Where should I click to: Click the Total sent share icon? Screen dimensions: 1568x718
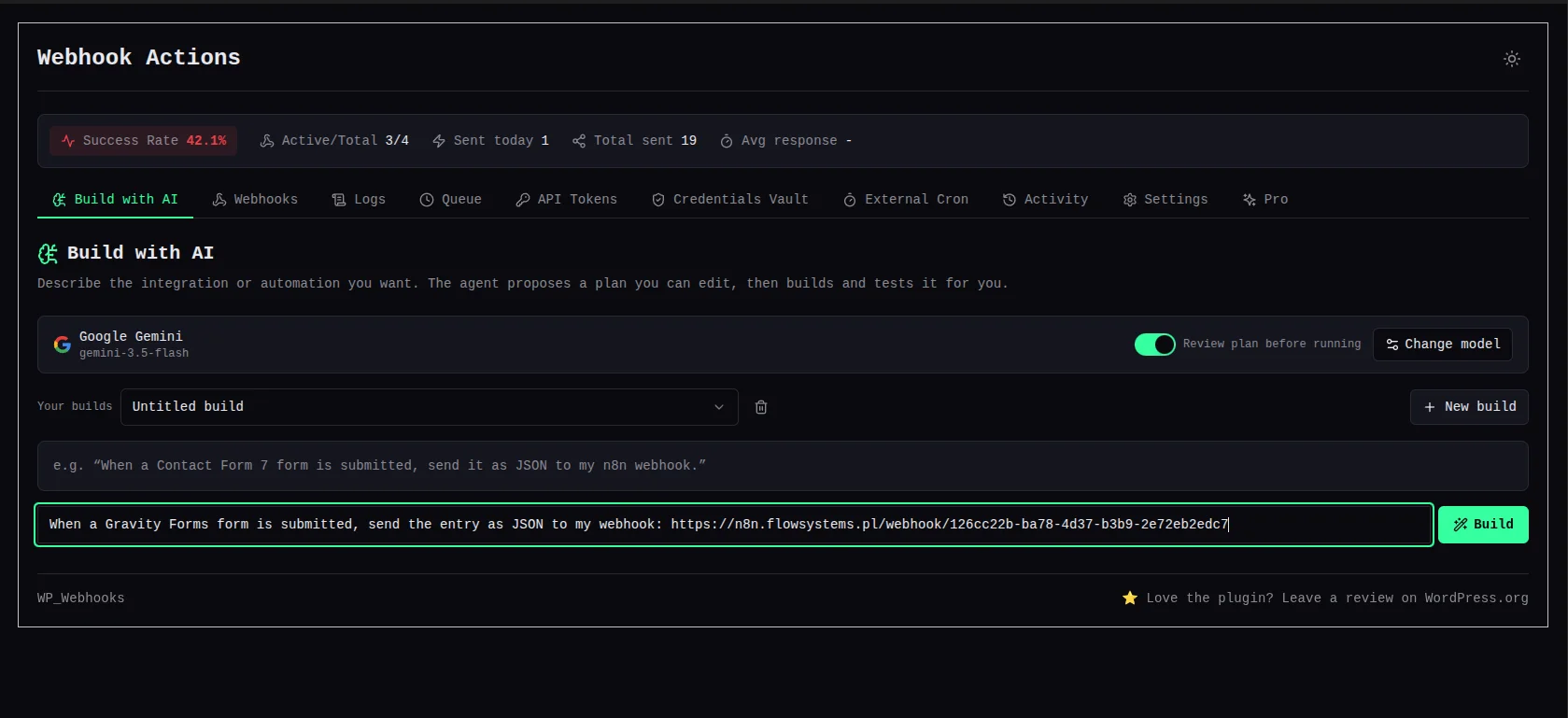click(x=579, y=141)
